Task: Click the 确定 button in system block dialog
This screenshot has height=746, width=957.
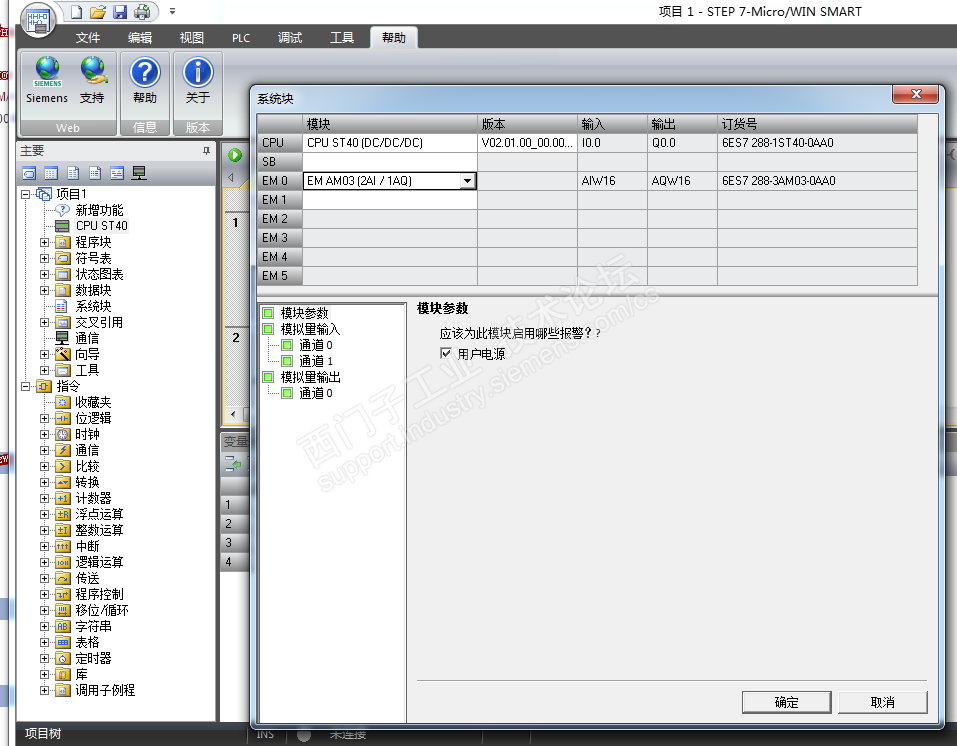Action: [786, 702]
